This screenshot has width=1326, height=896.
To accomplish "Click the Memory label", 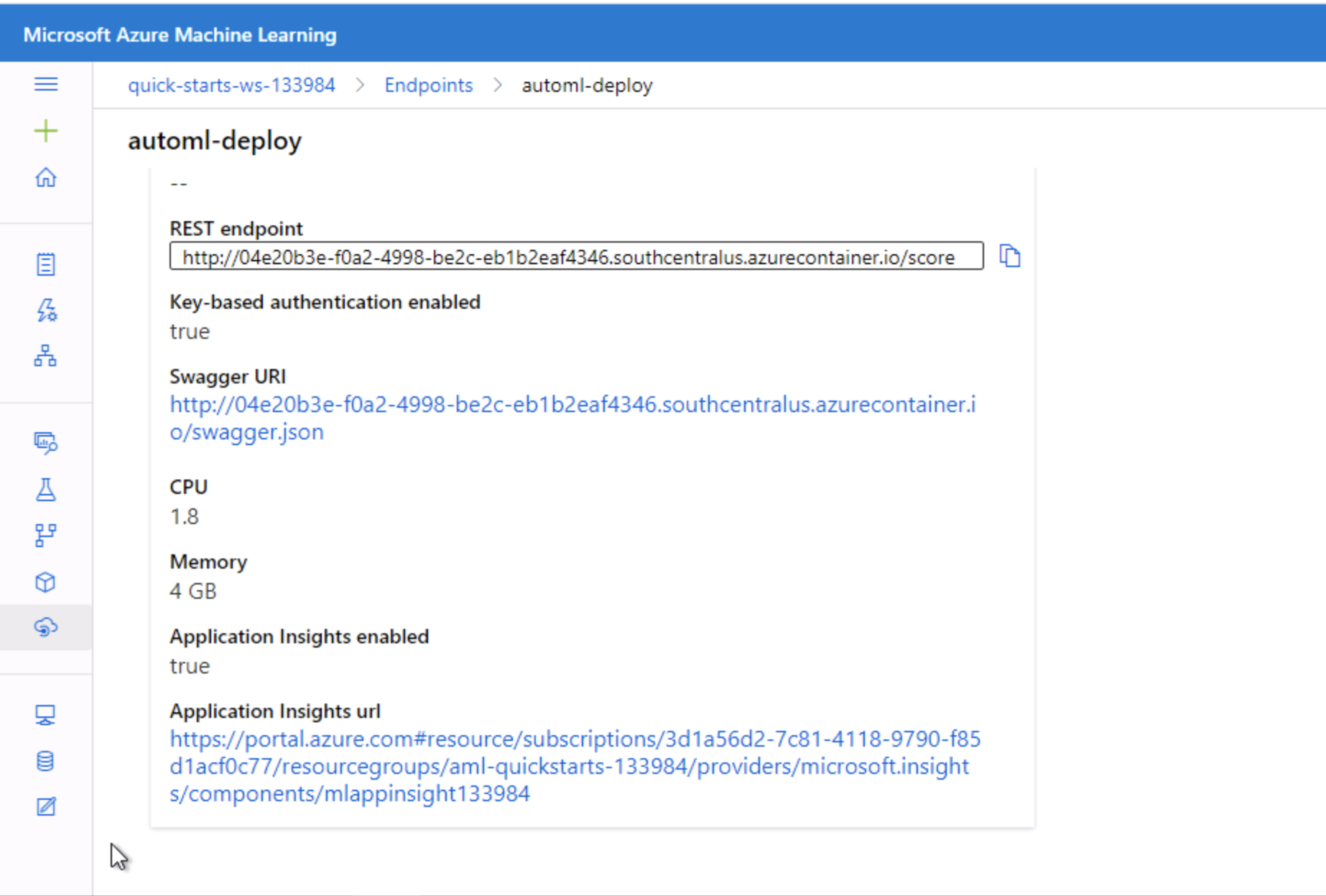I will pos(208,561).
